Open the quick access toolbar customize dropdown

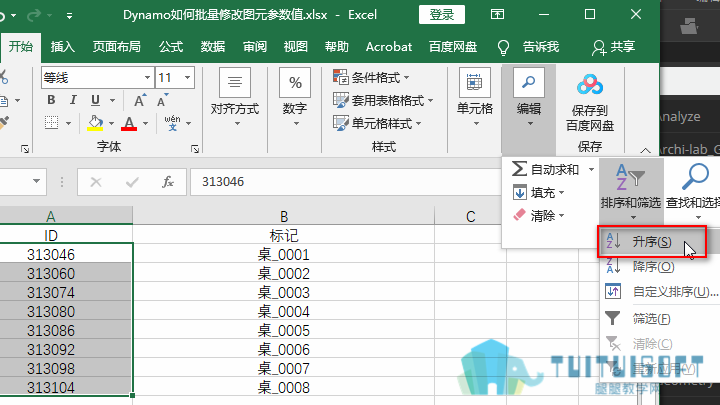[x=69, y=16]
